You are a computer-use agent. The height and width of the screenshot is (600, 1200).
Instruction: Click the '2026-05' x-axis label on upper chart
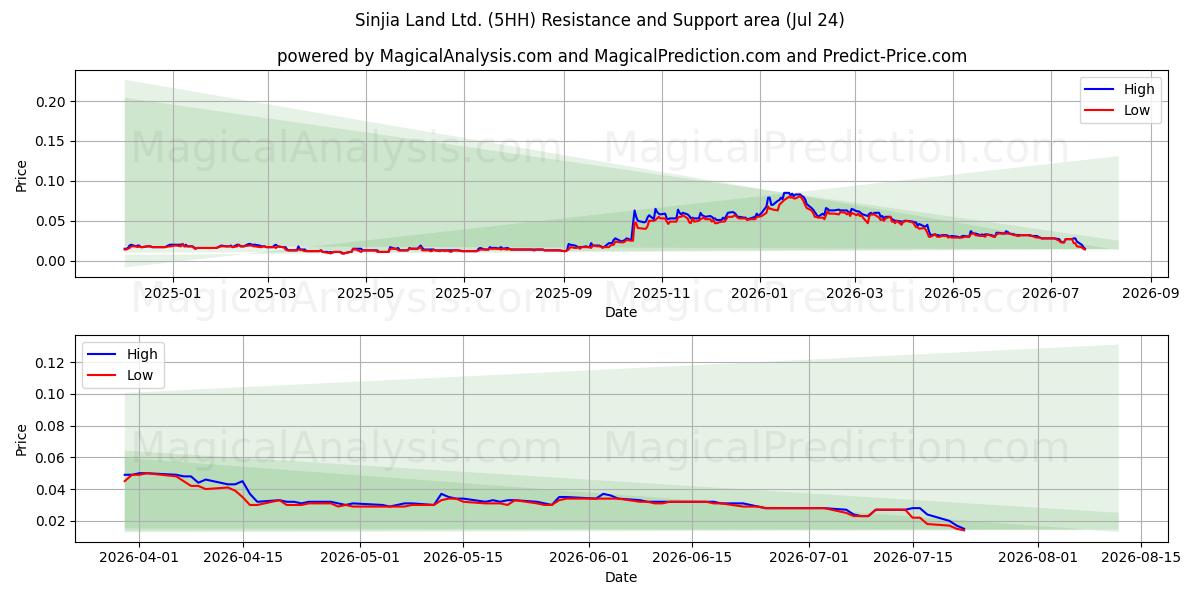[953, 293]
